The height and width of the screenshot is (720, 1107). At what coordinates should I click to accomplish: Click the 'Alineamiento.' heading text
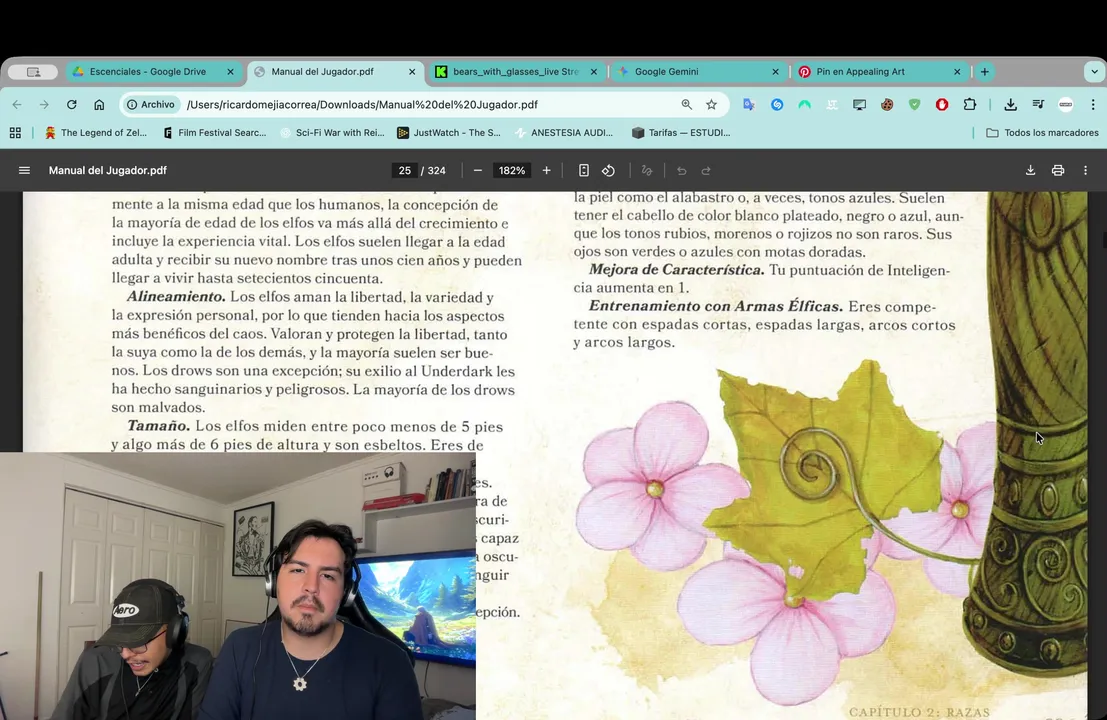pos(176,297)
